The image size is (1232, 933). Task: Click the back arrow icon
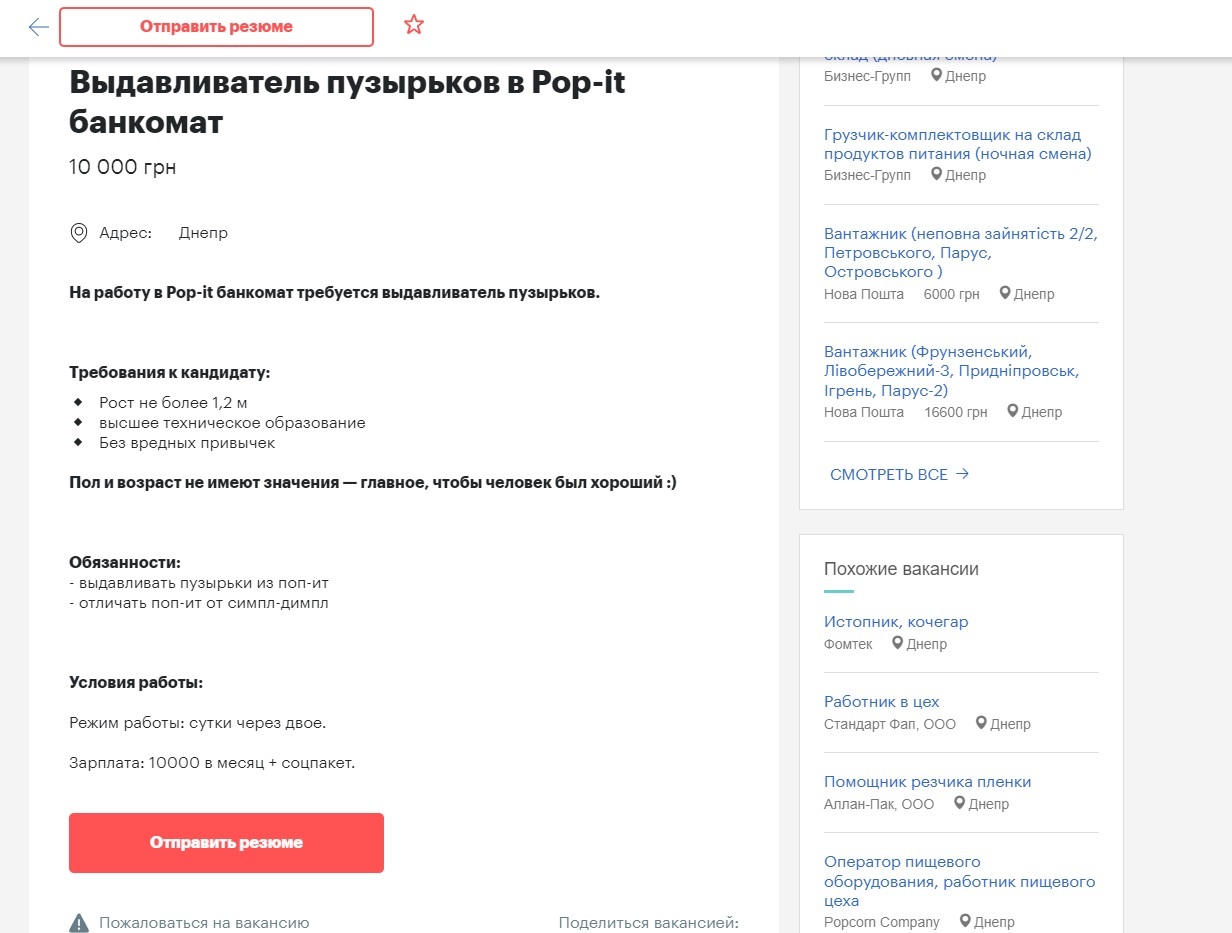[39, 27]
